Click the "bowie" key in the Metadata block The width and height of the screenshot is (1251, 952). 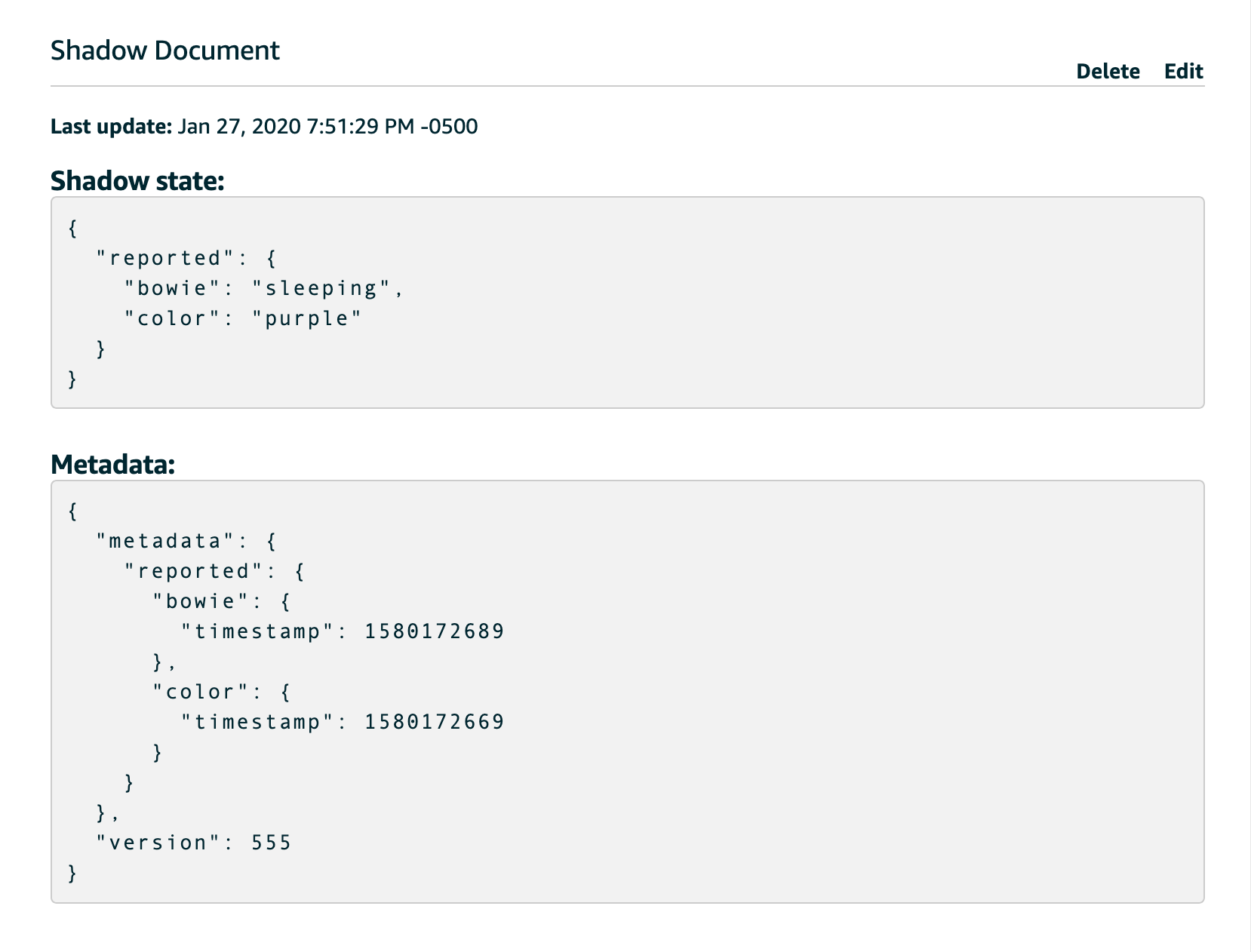point(201,601)
